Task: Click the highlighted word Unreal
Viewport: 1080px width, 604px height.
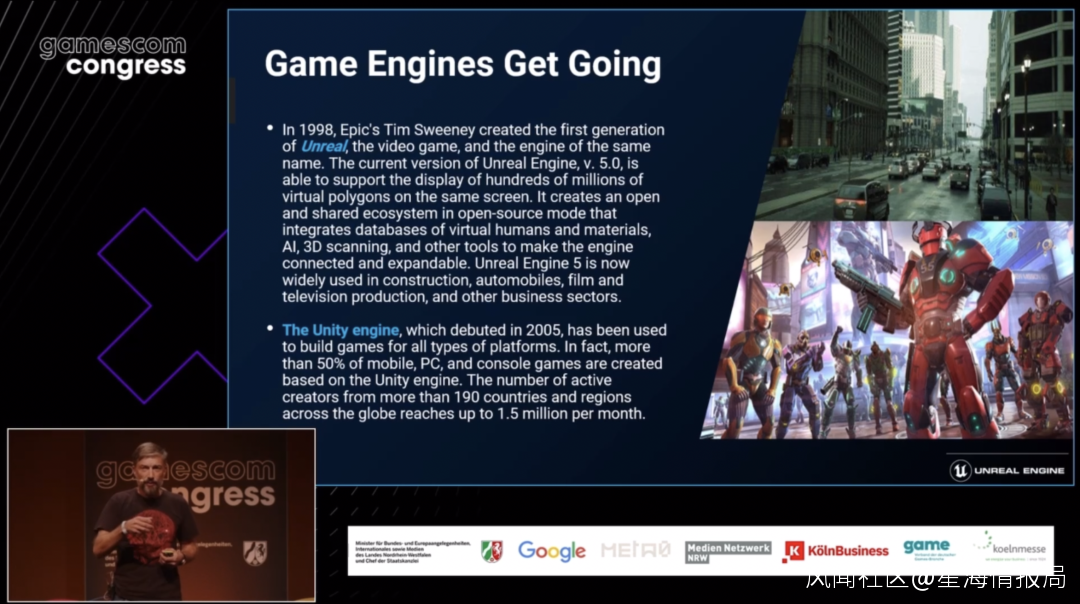Action: tap(324, 147)
